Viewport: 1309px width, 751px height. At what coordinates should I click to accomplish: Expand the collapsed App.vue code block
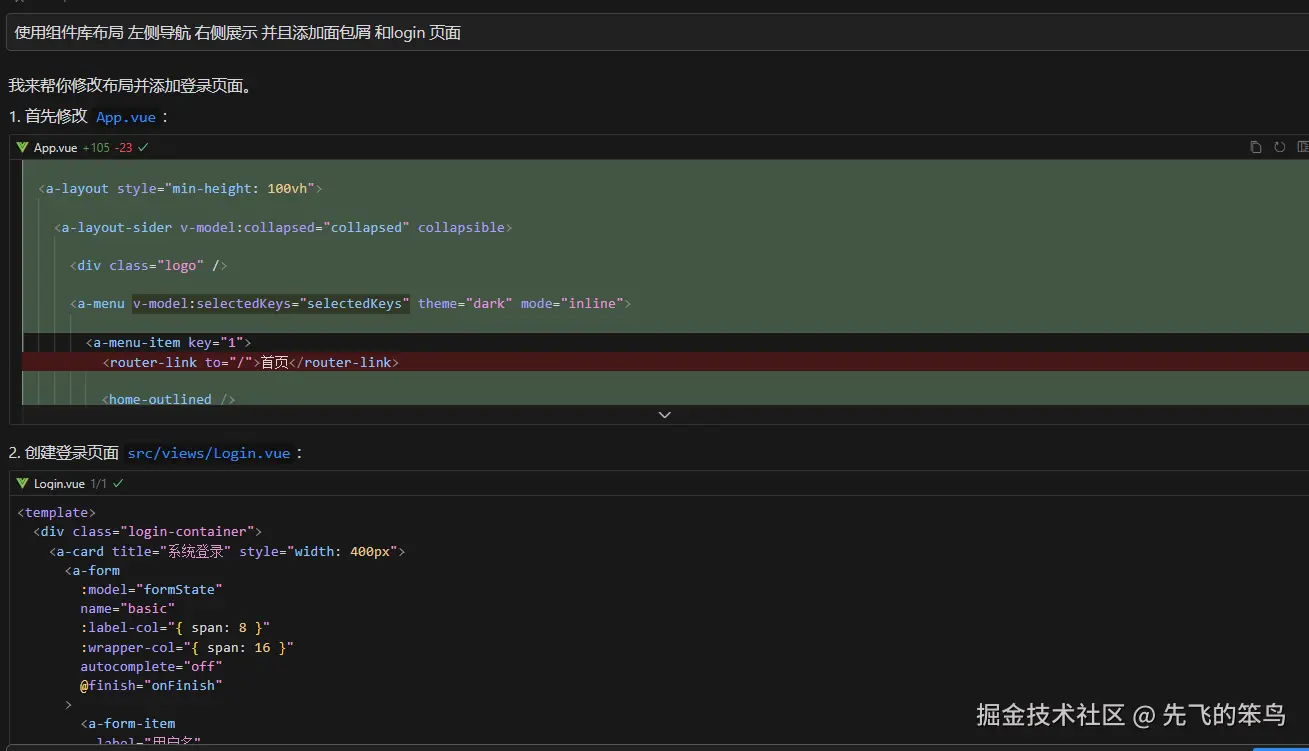tap(664, 414)
